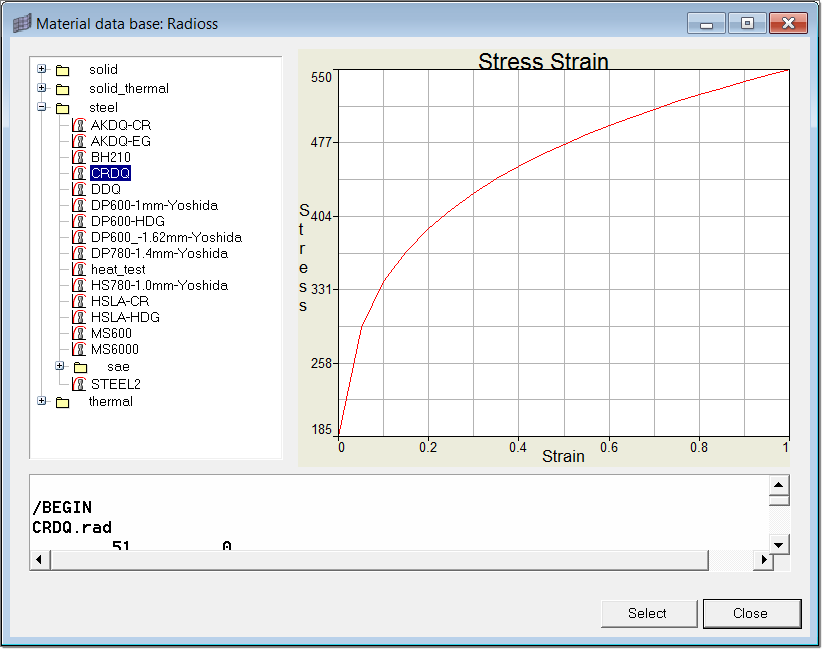Click the STEEL2 material icon
This screenshot has height=650, width=823.
pos(79,383)
